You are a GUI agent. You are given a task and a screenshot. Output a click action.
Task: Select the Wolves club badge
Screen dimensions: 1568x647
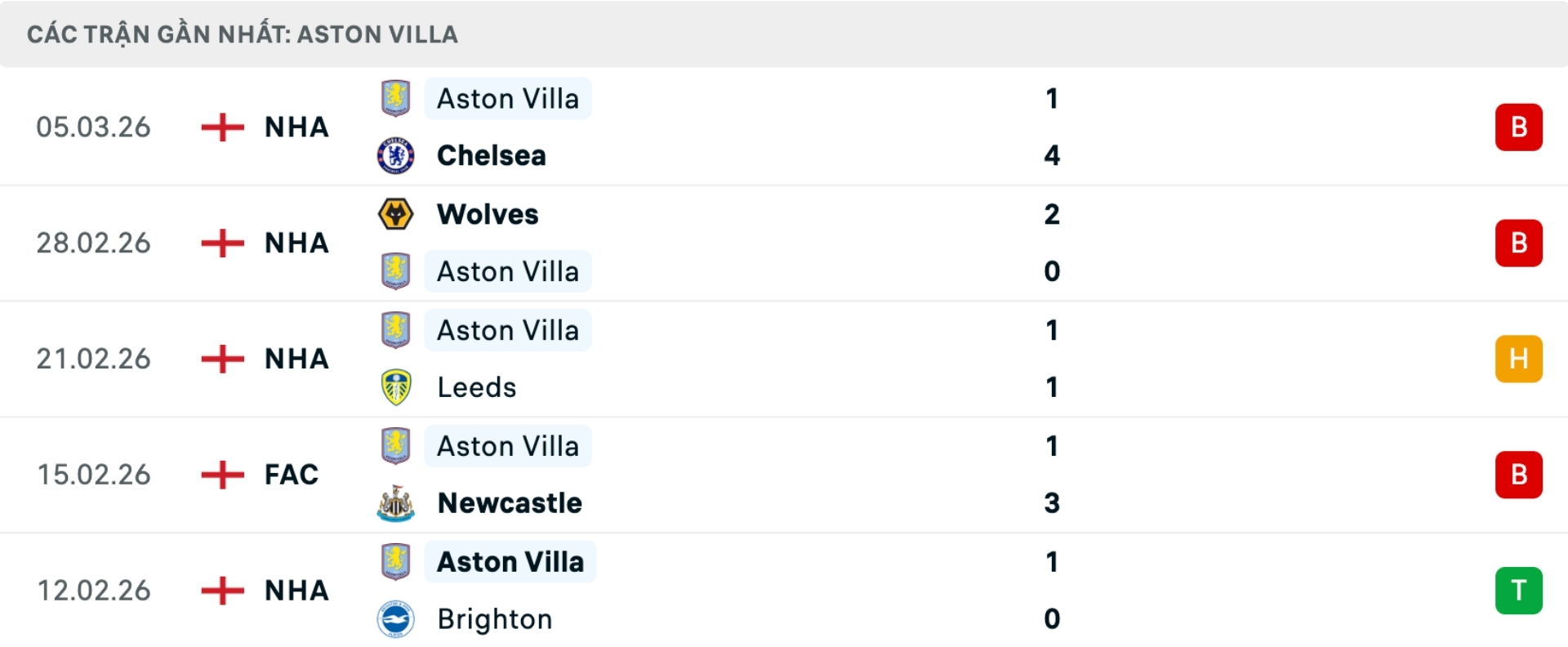click(x=395, y=214)
